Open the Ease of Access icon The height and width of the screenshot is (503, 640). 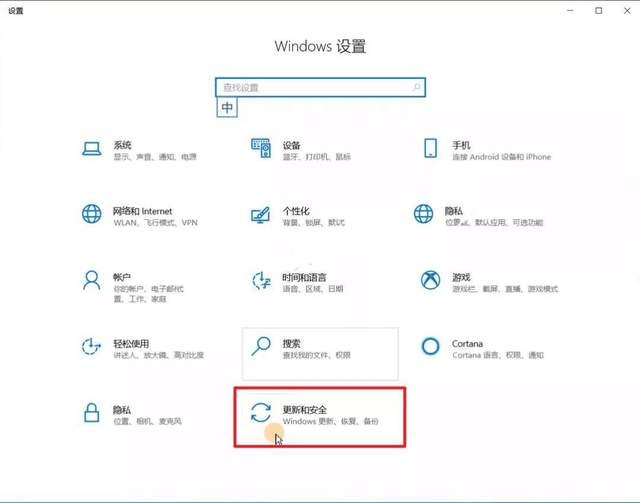pyautogui.click(x=91, y=347)
